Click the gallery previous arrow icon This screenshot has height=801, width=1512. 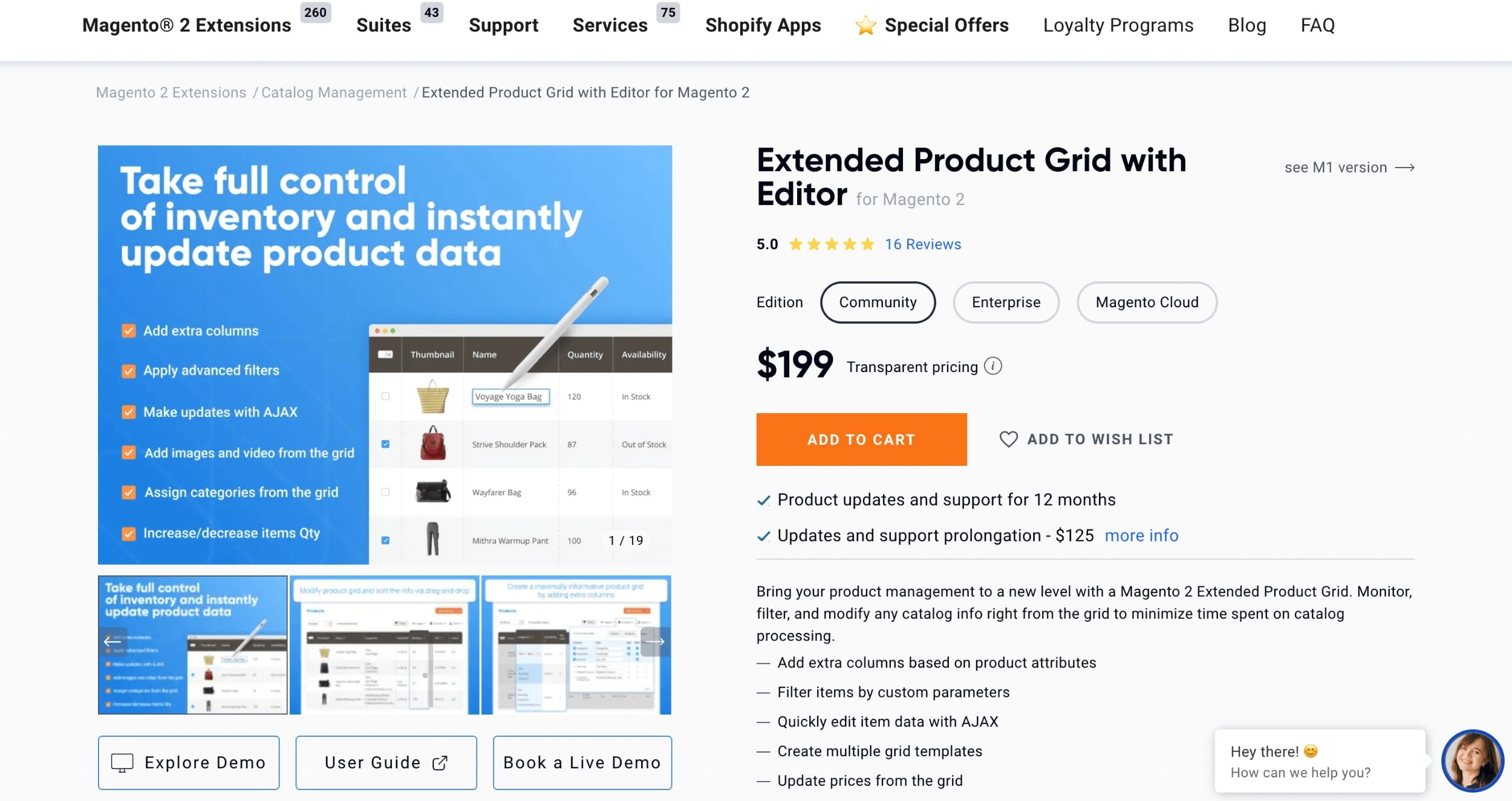111,641
